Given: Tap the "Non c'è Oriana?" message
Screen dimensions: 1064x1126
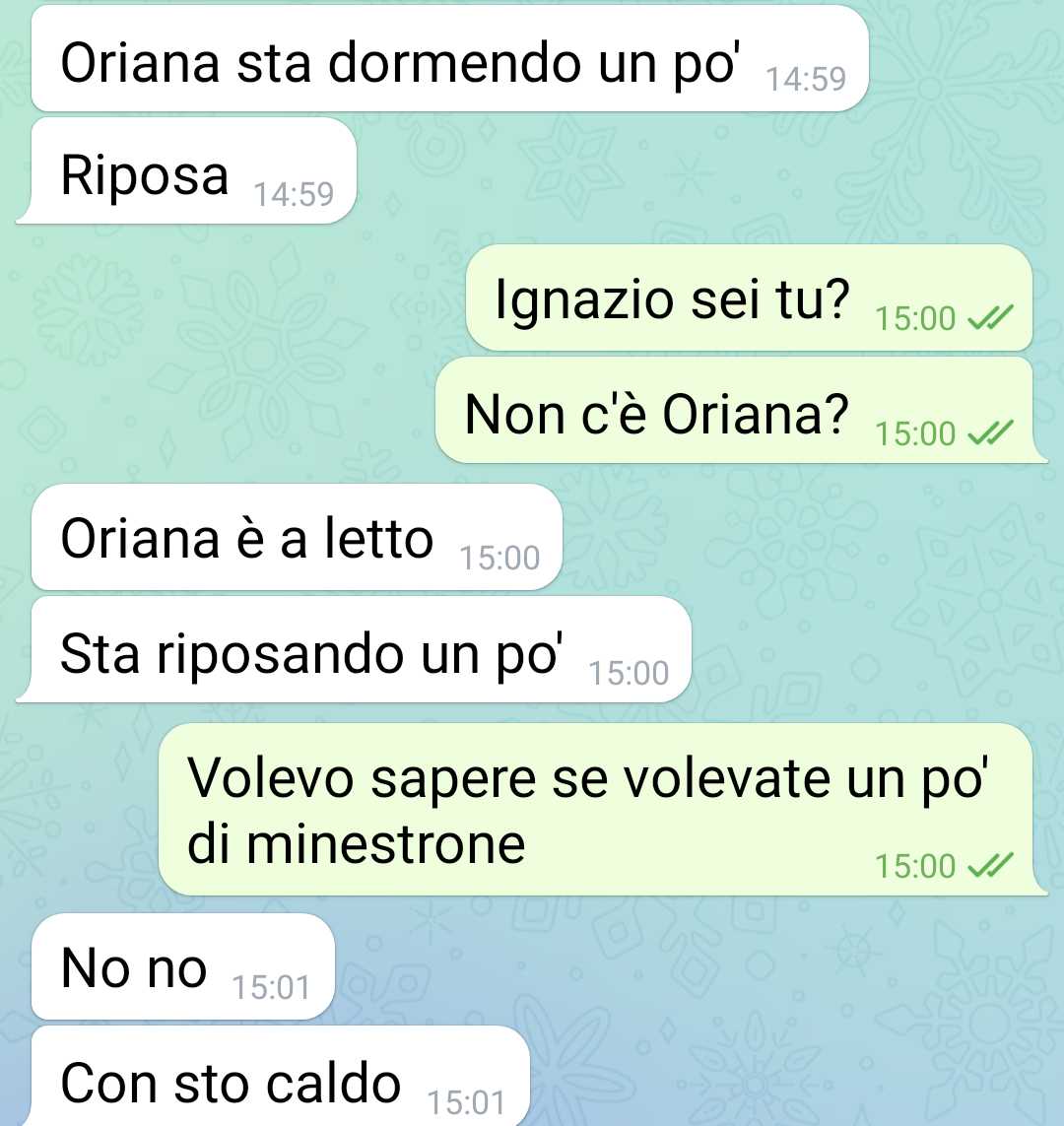Looking at the screenshot, I should click(741, 410).
